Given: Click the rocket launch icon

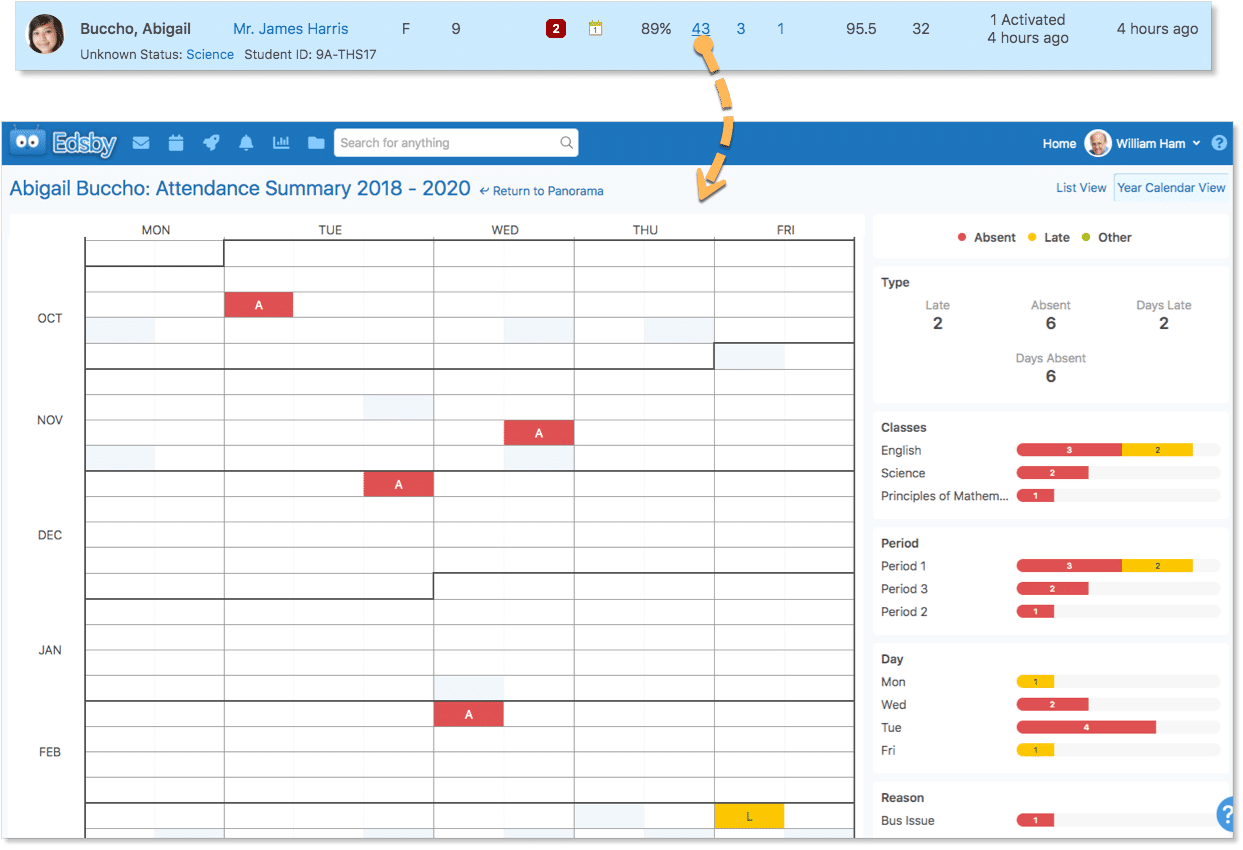Looking at the screenshot, I should 211,143.
